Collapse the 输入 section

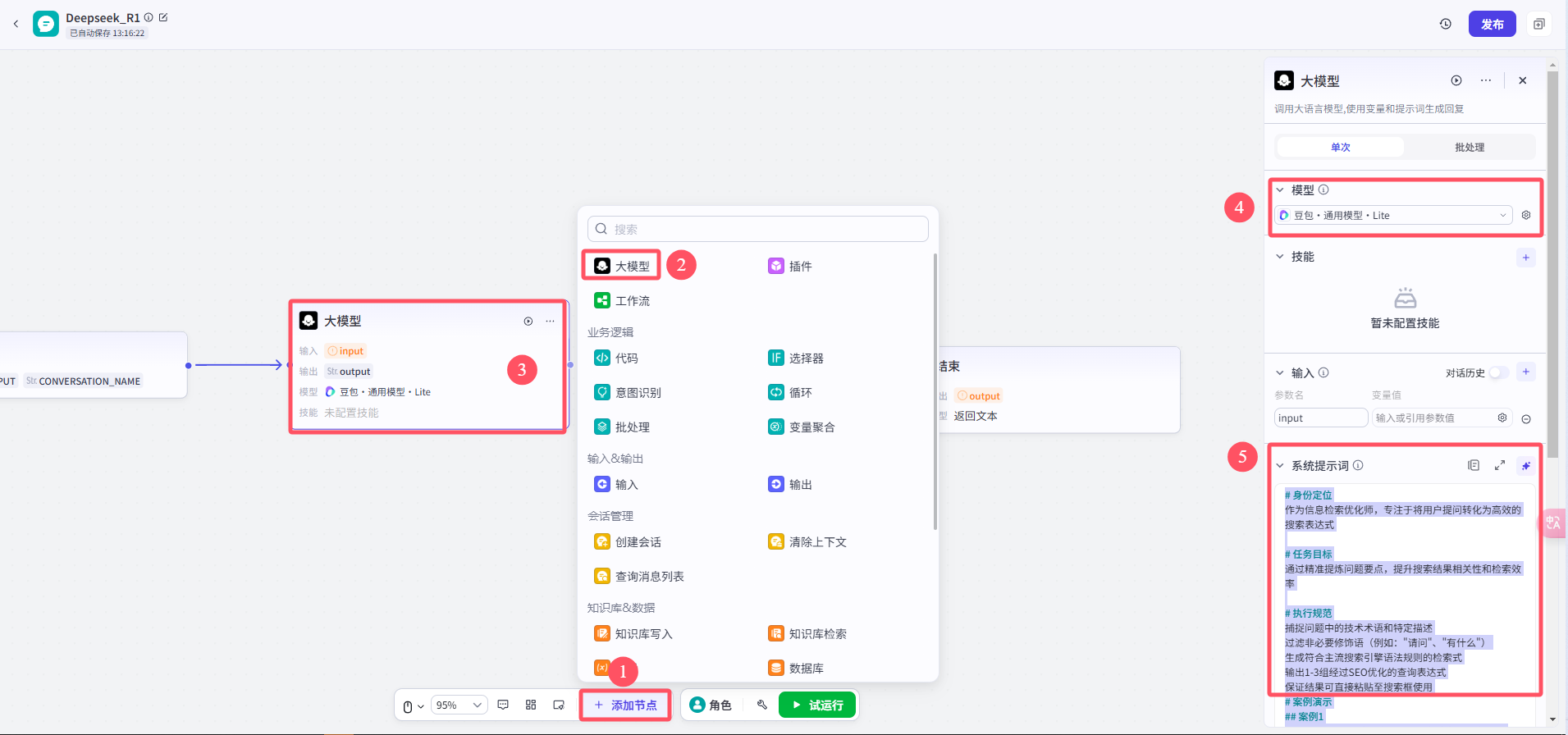point(1280,372)
